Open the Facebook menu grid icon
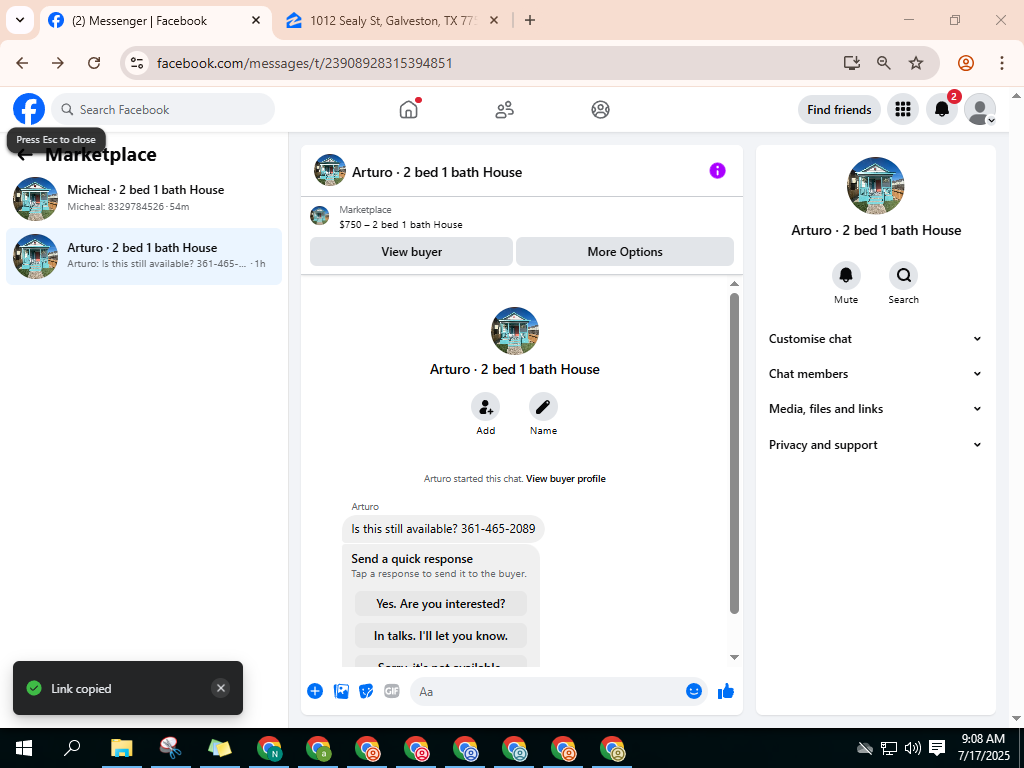Screen dimensions: 1024x768 [x=903, y=109]
